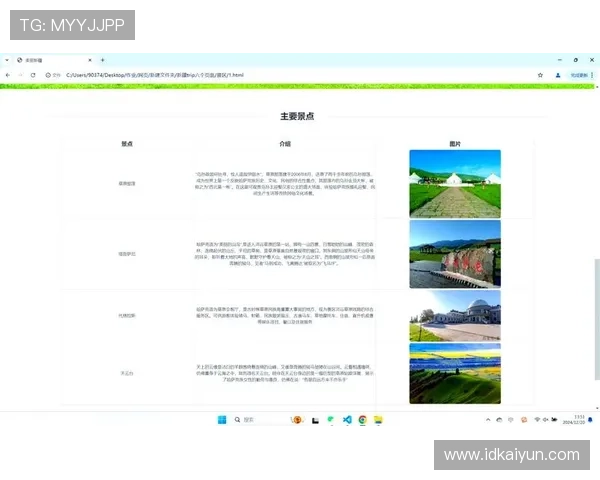Click the description beside the green hills image
600x480 pixels.
[x=285, y=373]
